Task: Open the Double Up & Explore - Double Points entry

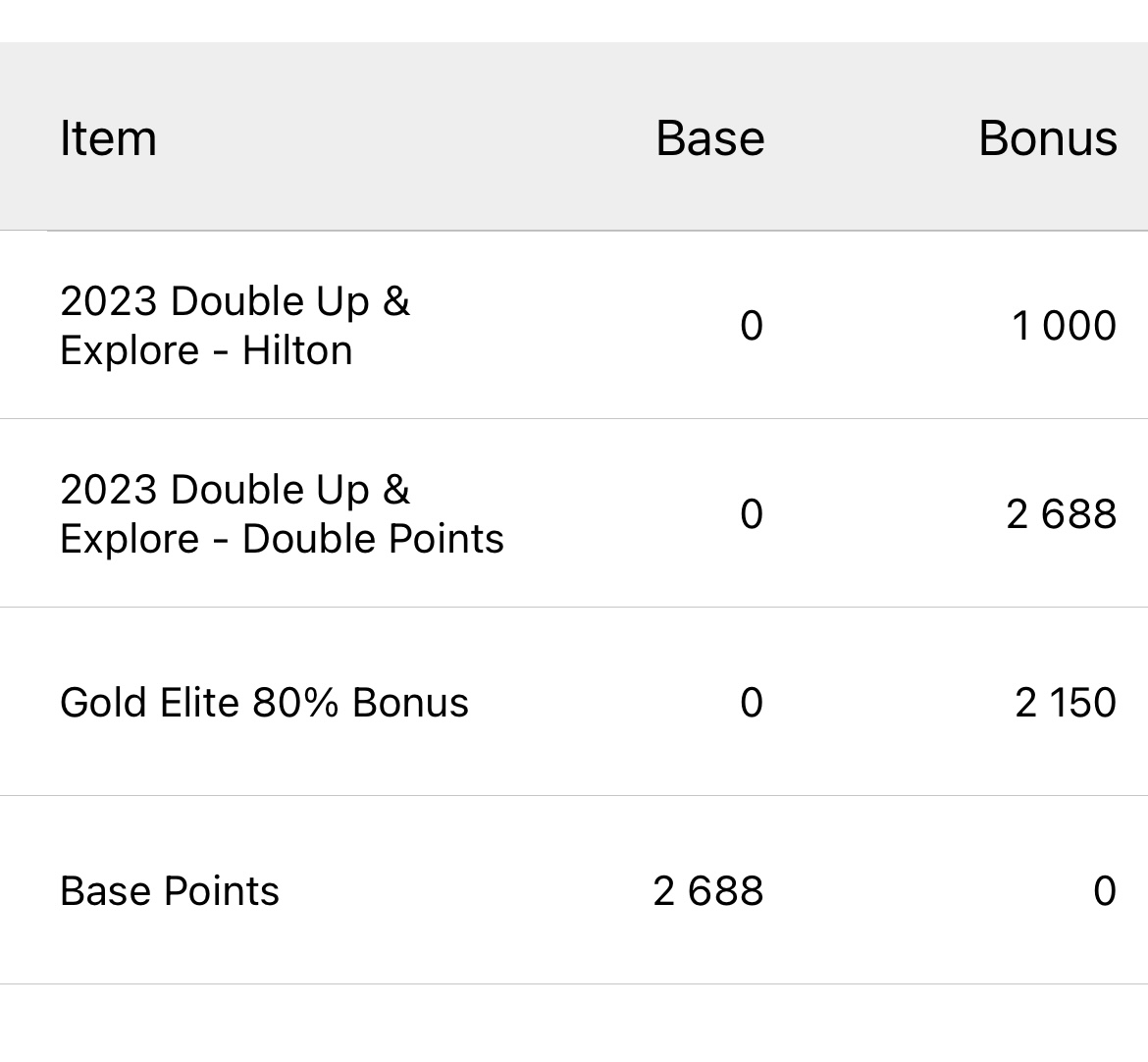Action: [282, 513]
